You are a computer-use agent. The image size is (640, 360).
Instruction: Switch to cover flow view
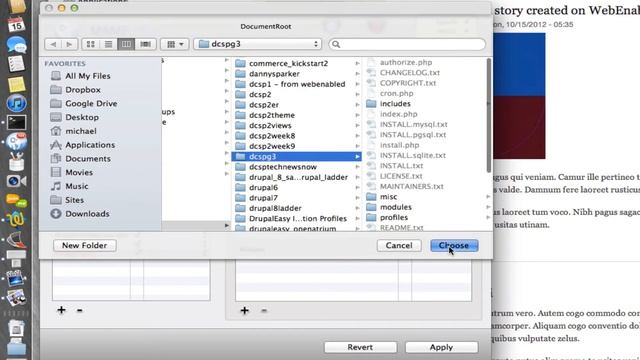pyautogui.click(x=145, y=44)
